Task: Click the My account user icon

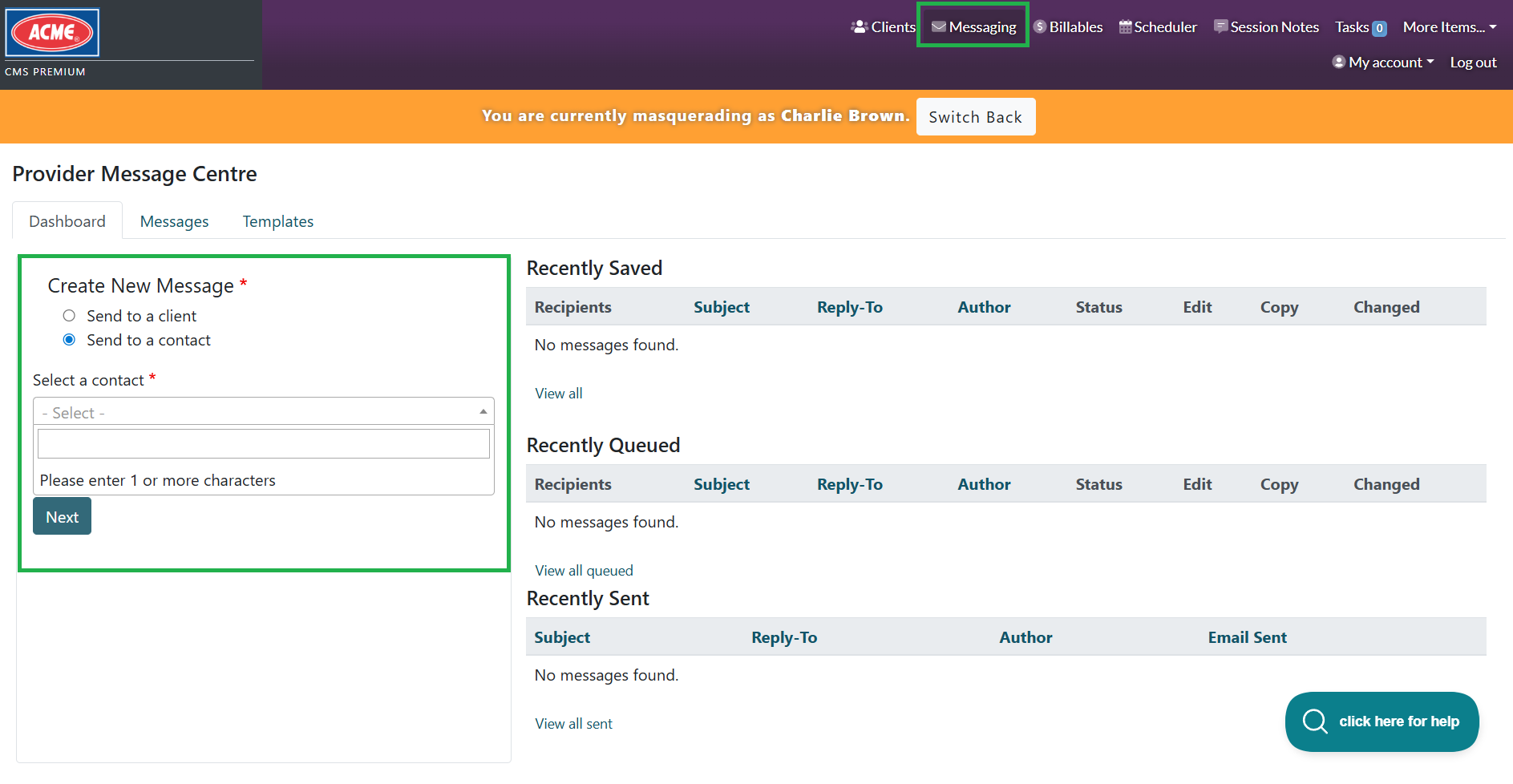Action: click(1339, 62)
